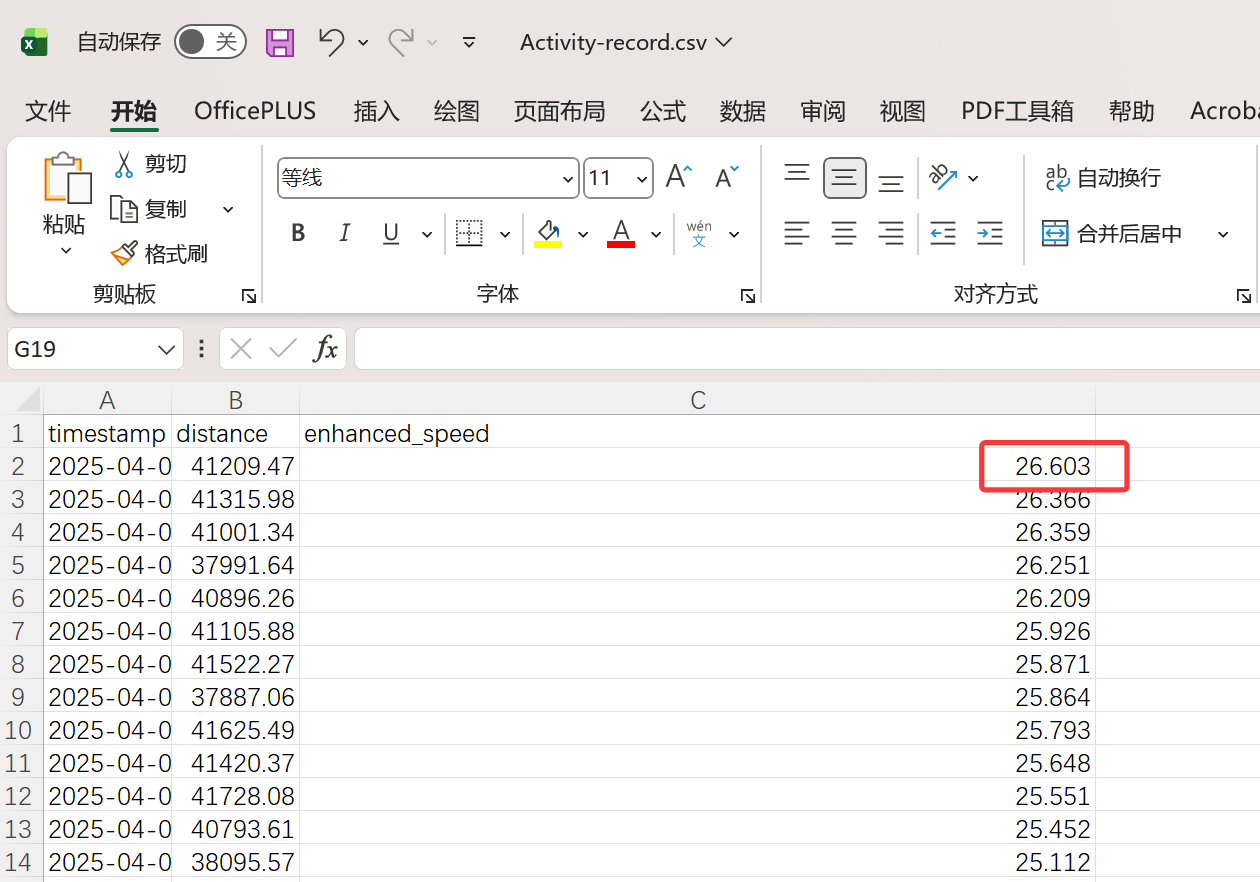Click the 自动换行 button

coord(1102,178)
